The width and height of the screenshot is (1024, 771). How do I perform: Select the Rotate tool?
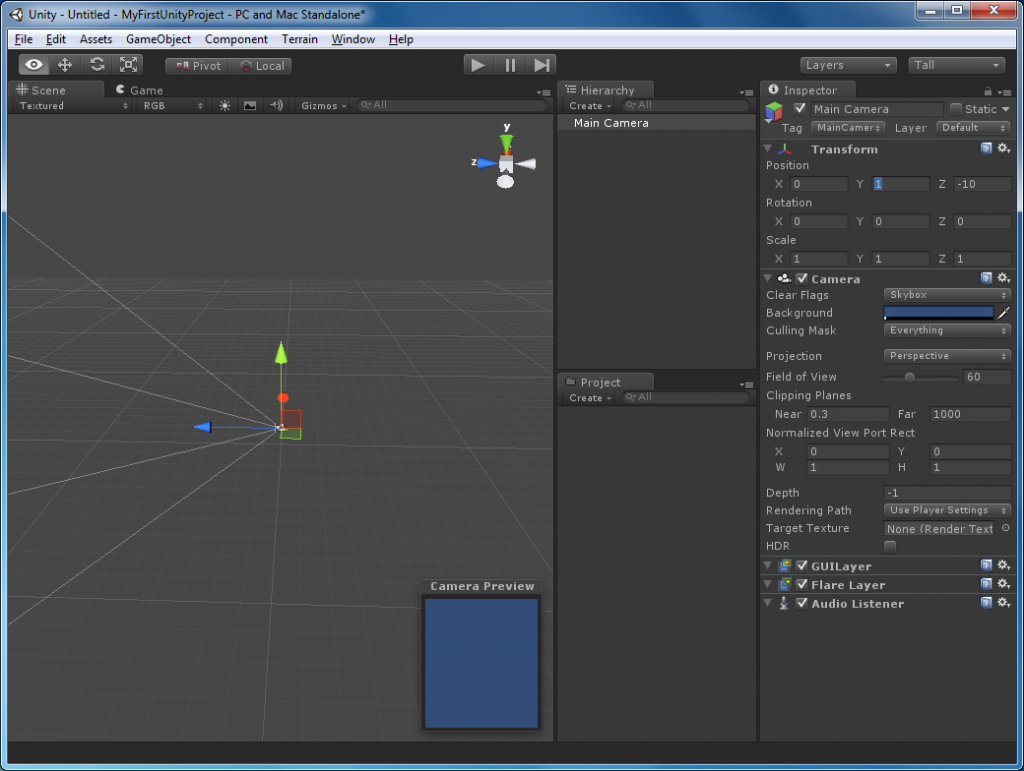(97, 65)
